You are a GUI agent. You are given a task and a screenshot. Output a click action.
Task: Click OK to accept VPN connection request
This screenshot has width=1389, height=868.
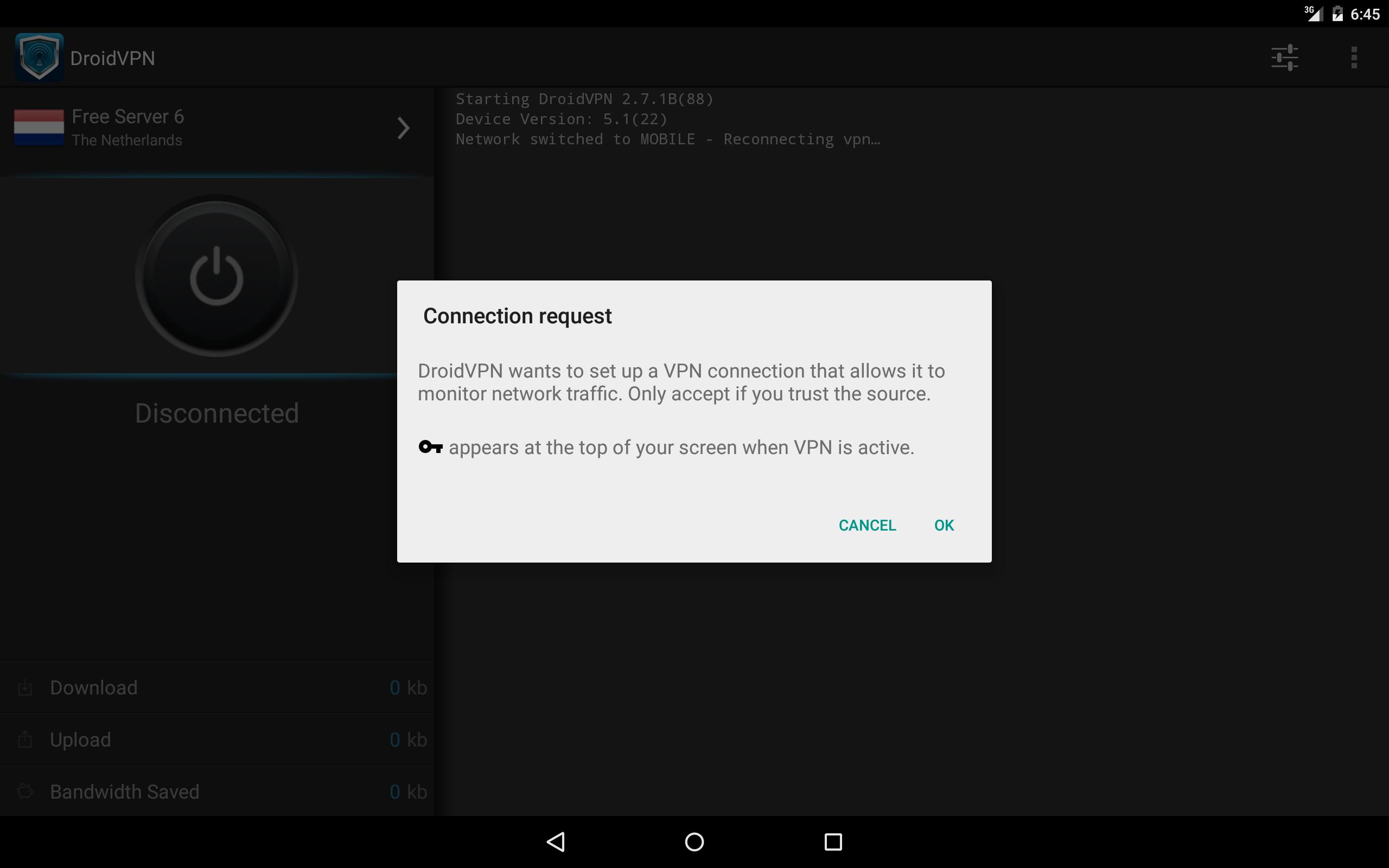[943, 525]
